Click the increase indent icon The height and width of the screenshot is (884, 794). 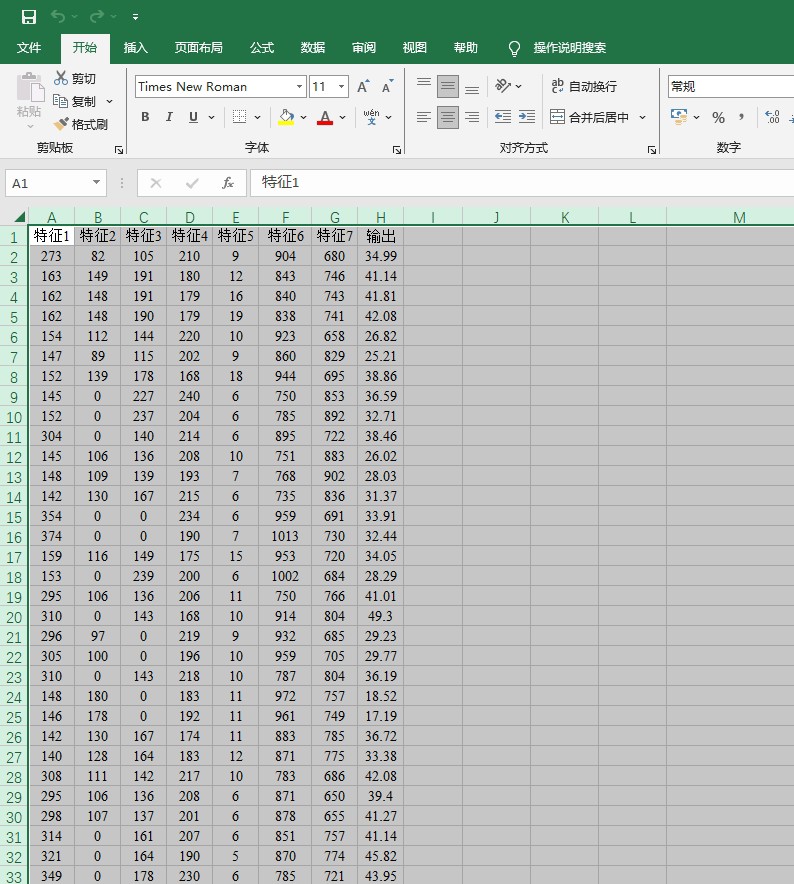(x=527, y=117)
